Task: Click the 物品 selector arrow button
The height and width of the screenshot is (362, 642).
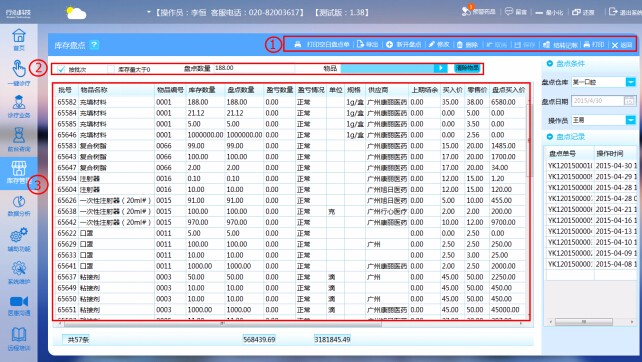Action: pyautogui.click(x=441, y=68)
